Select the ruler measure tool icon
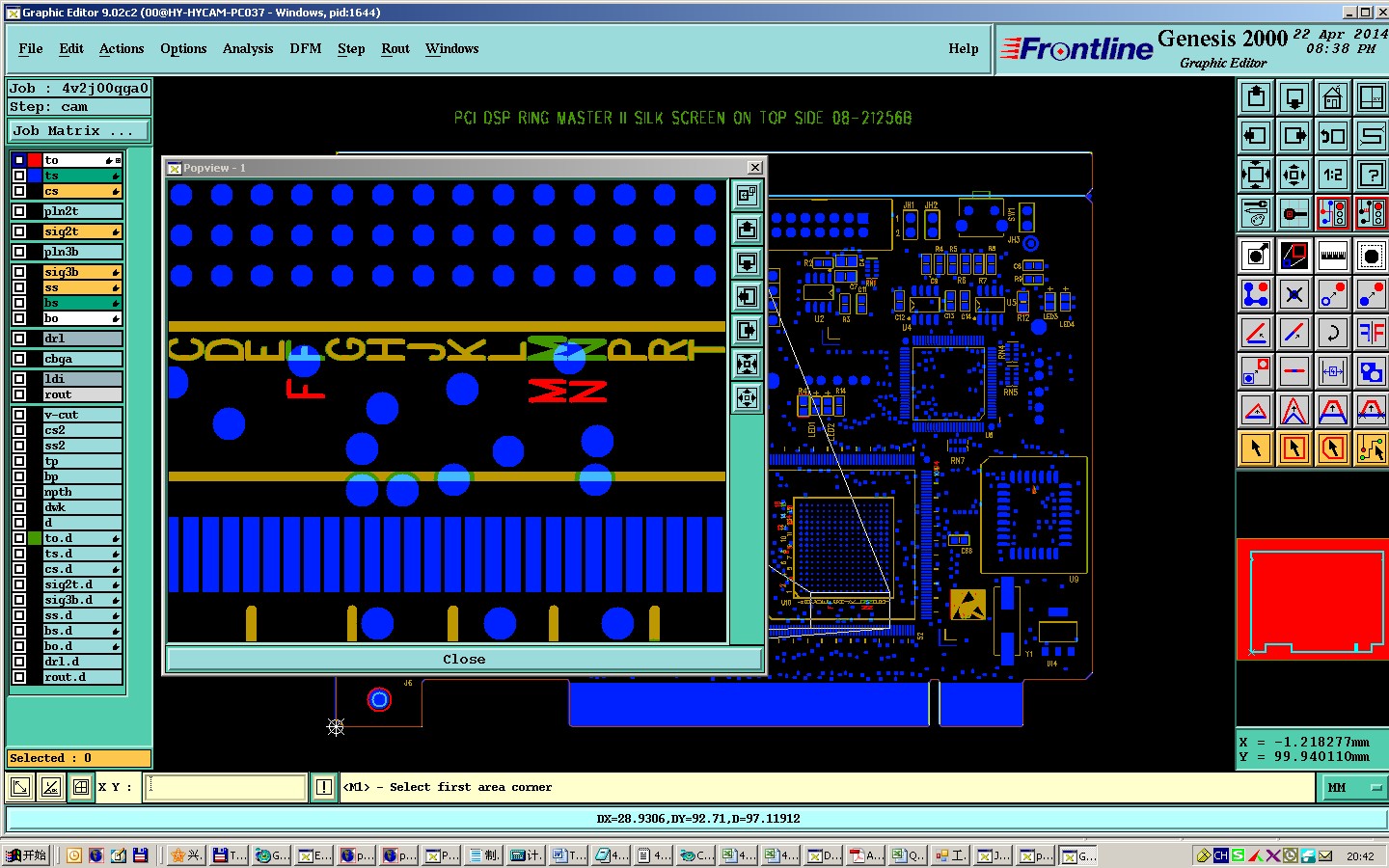This screenshot has width=1389, height=868. [x=1333, y=256]
